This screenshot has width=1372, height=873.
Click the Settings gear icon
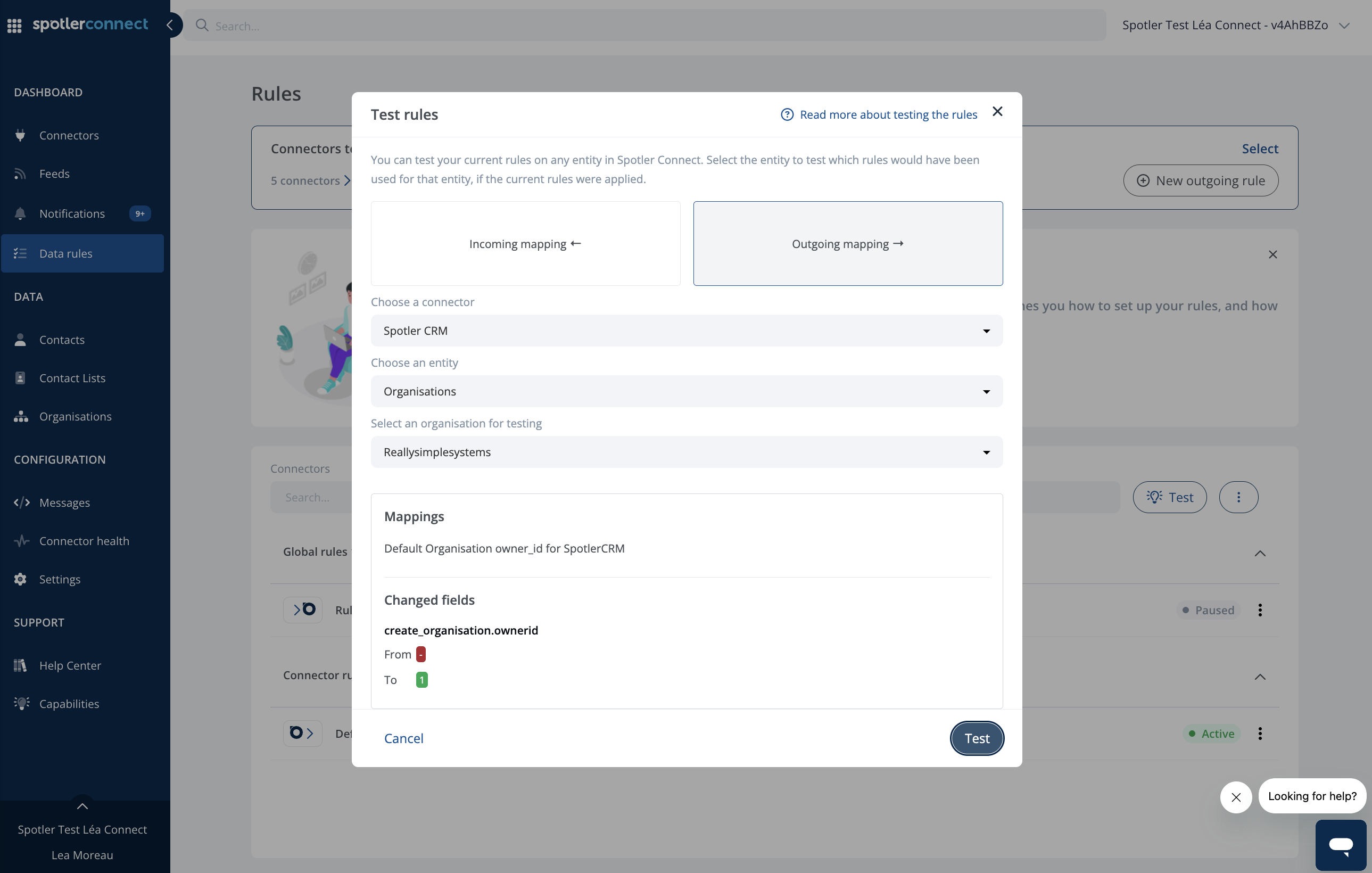click(x=21, y=579)
